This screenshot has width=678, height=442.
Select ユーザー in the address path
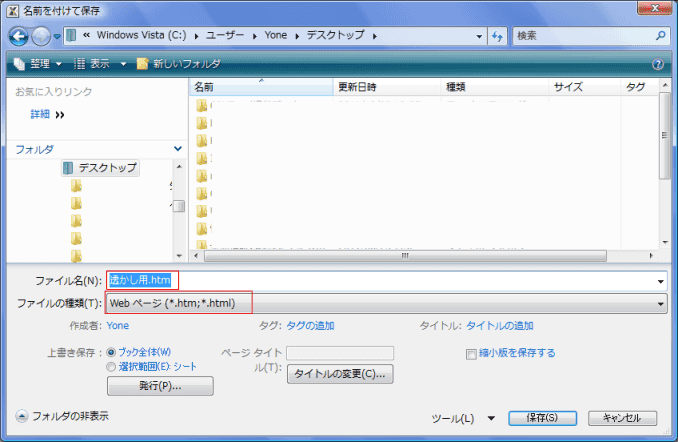[x=225, y=35]
